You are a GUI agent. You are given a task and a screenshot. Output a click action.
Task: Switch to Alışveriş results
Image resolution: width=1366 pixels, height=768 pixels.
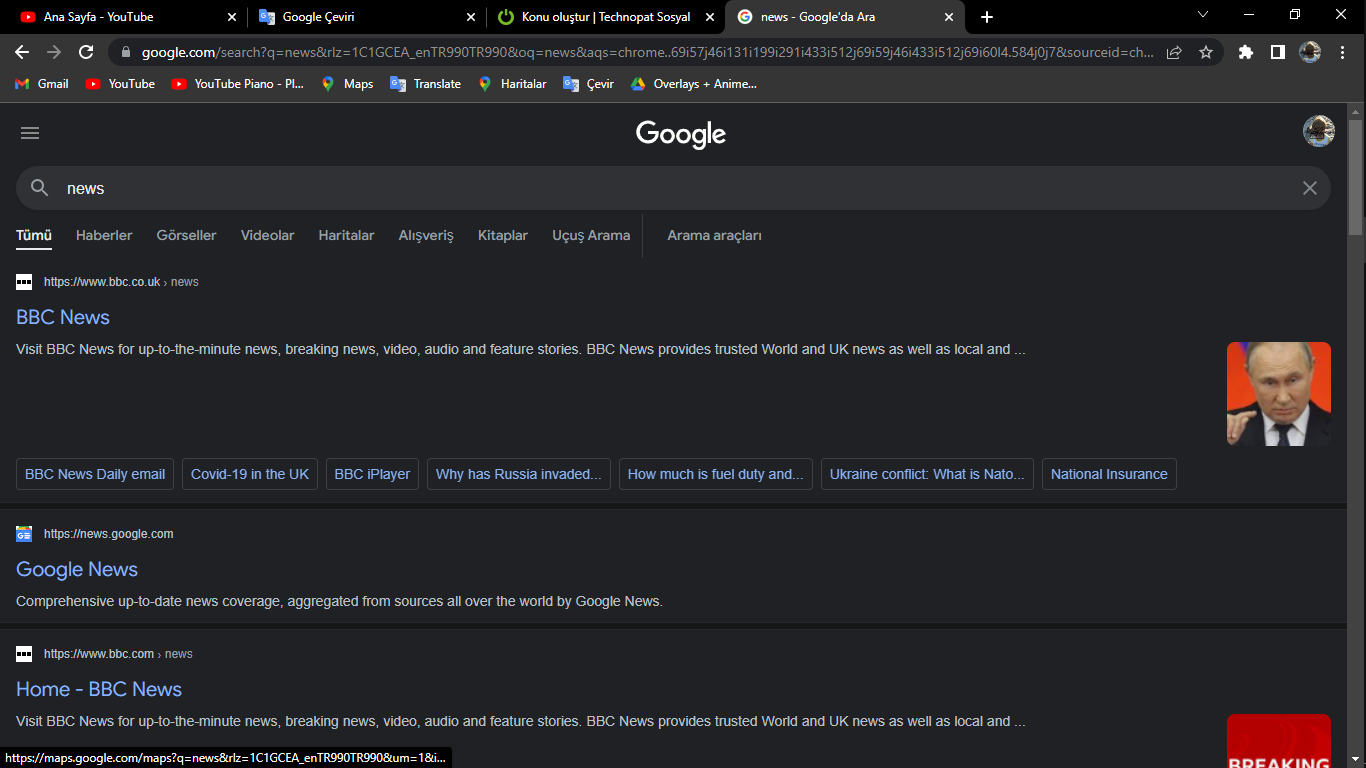426,236
